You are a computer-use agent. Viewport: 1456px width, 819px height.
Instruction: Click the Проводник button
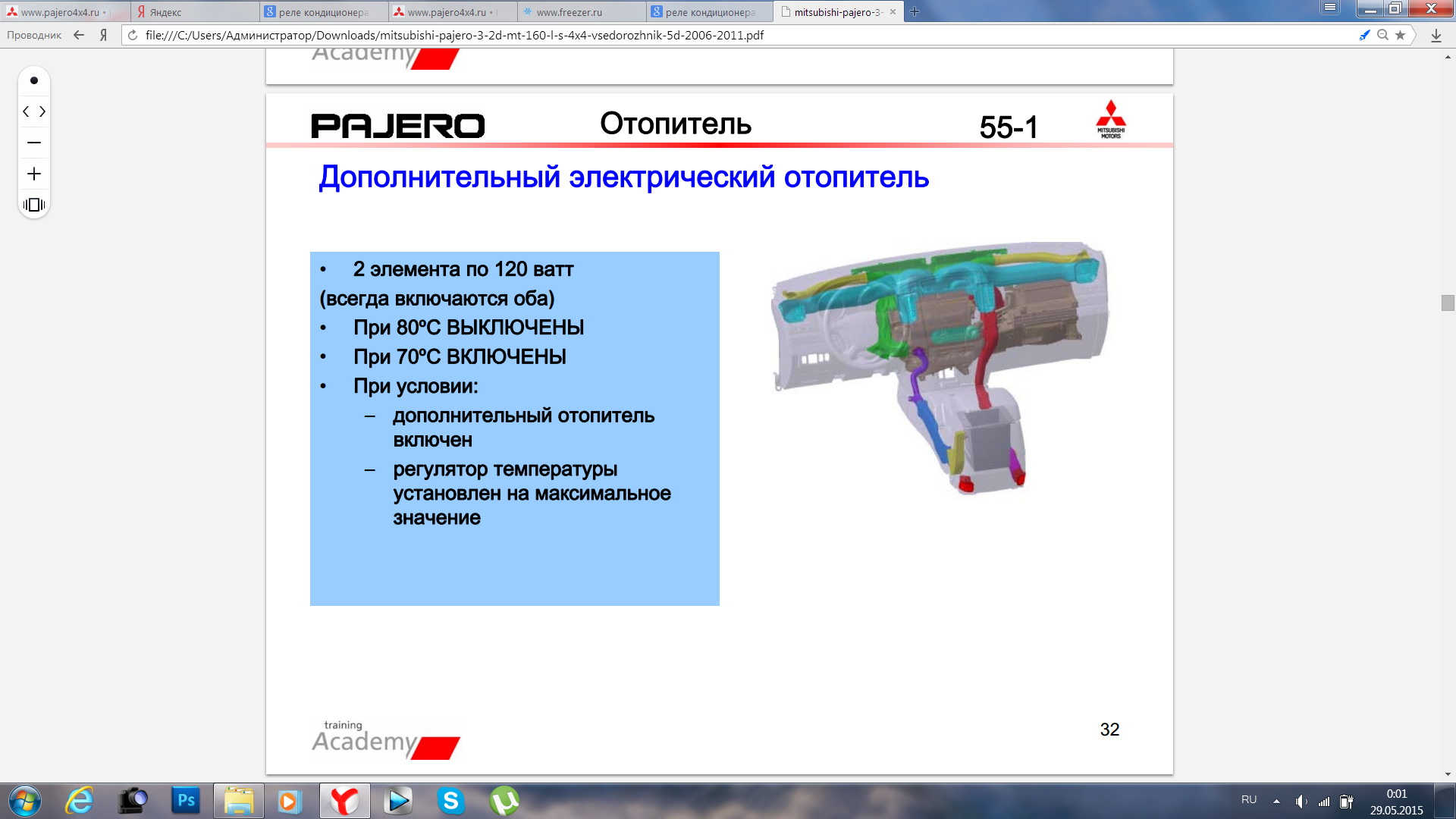[x=34, y=35]
